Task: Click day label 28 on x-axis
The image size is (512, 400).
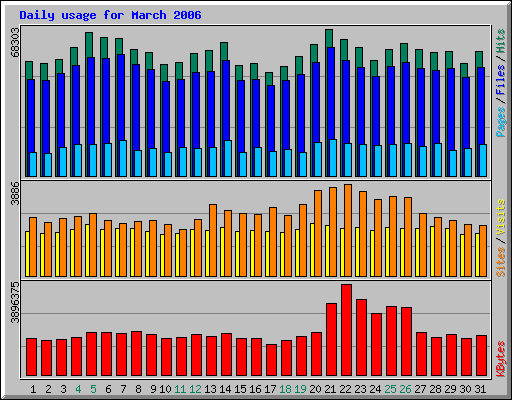Action: tap(435, 389)
